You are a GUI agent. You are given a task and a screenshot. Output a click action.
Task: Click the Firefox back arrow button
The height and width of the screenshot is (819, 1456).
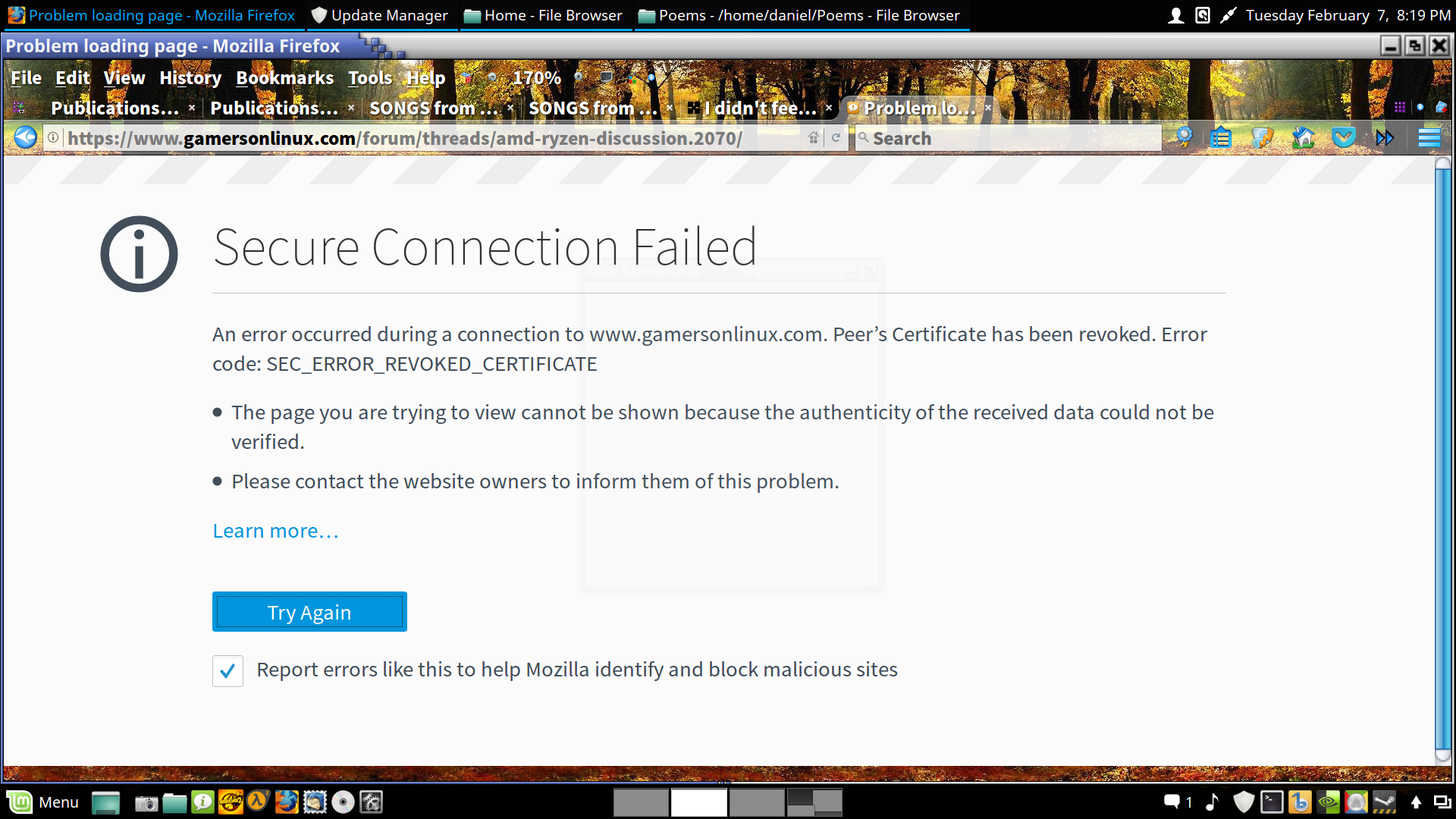pyautogui.click(x=25, y=137)
